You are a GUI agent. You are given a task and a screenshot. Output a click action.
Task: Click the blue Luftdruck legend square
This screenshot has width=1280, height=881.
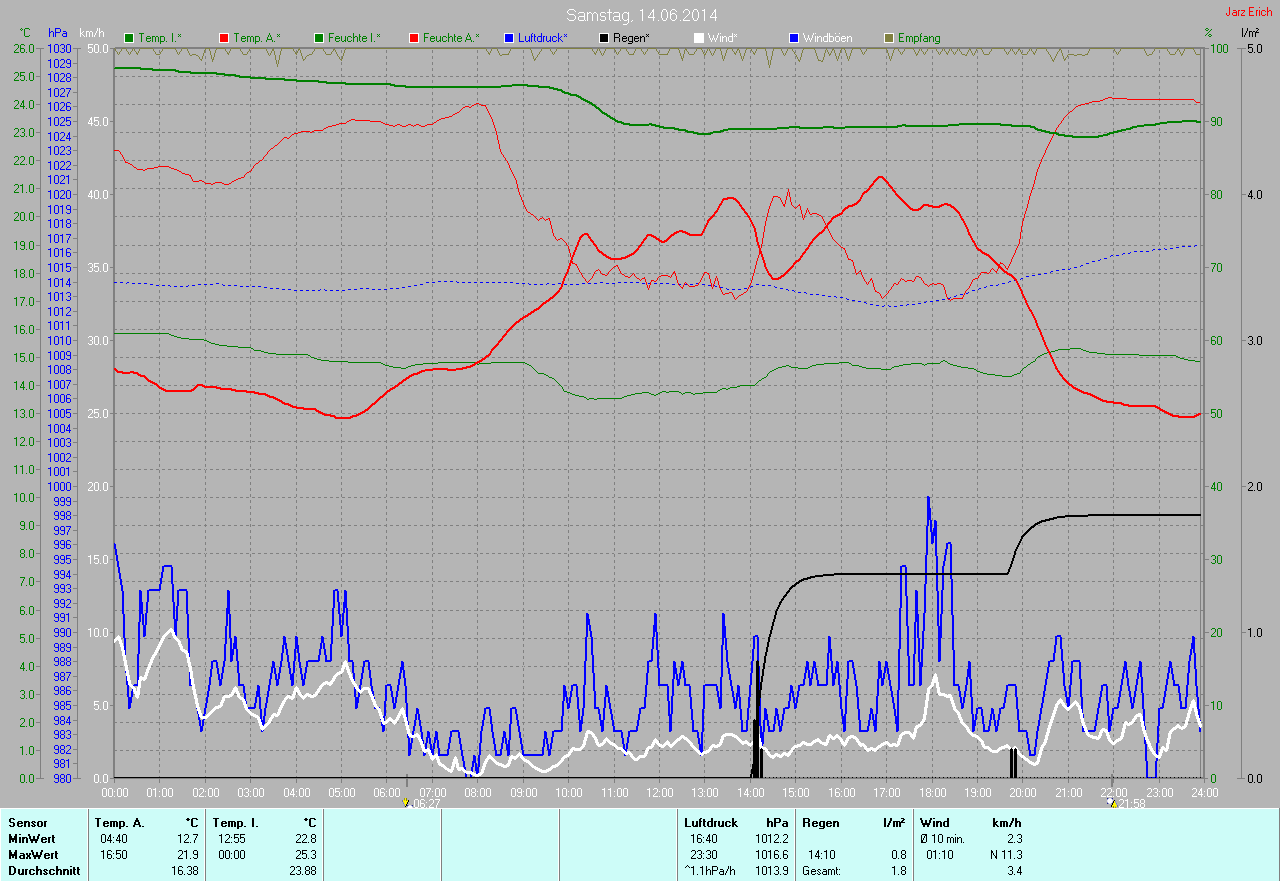[509, 38]
